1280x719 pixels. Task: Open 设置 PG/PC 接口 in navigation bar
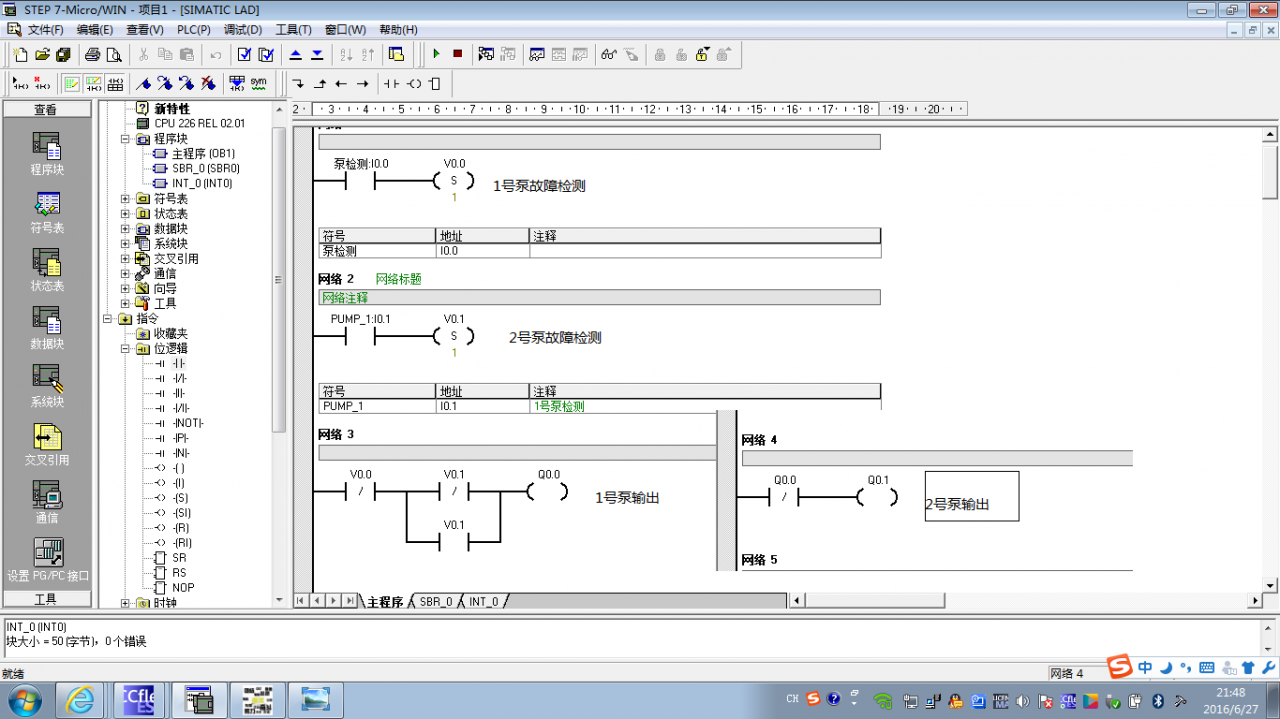click(47, 559)
